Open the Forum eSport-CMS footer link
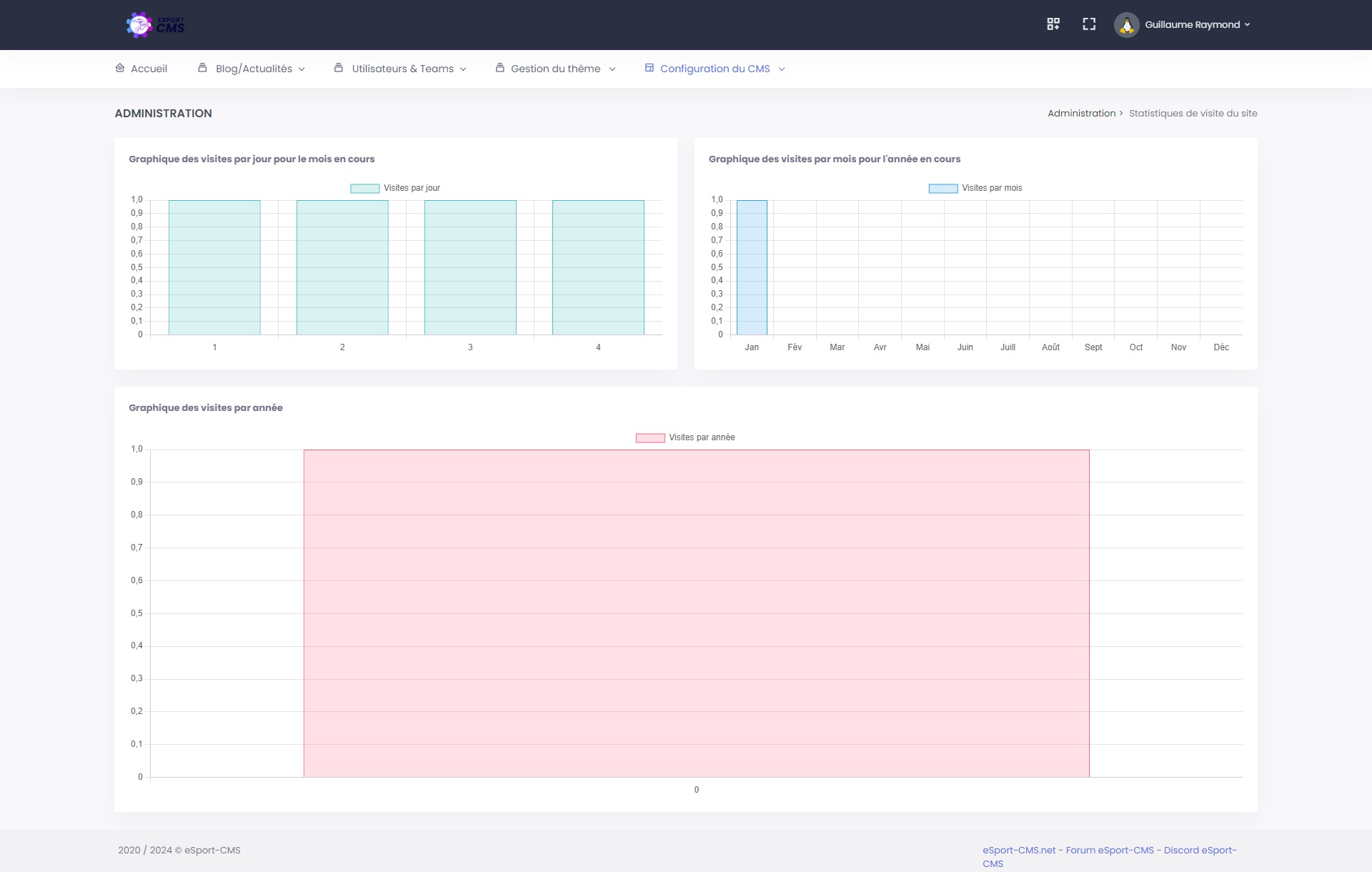 pyautogui.click(x=1110, y=850)
